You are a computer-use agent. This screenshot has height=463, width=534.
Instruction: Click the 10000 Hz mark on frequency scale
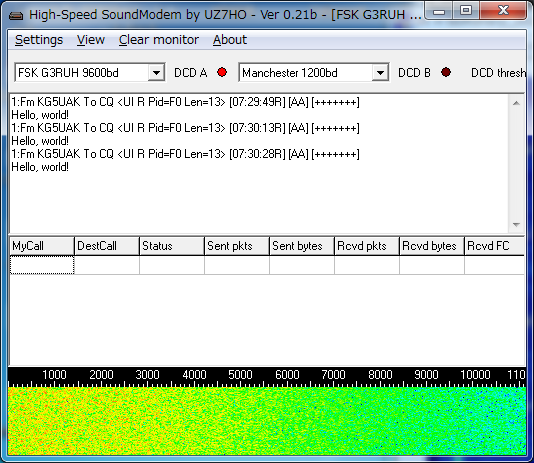[x=475, y=375]
